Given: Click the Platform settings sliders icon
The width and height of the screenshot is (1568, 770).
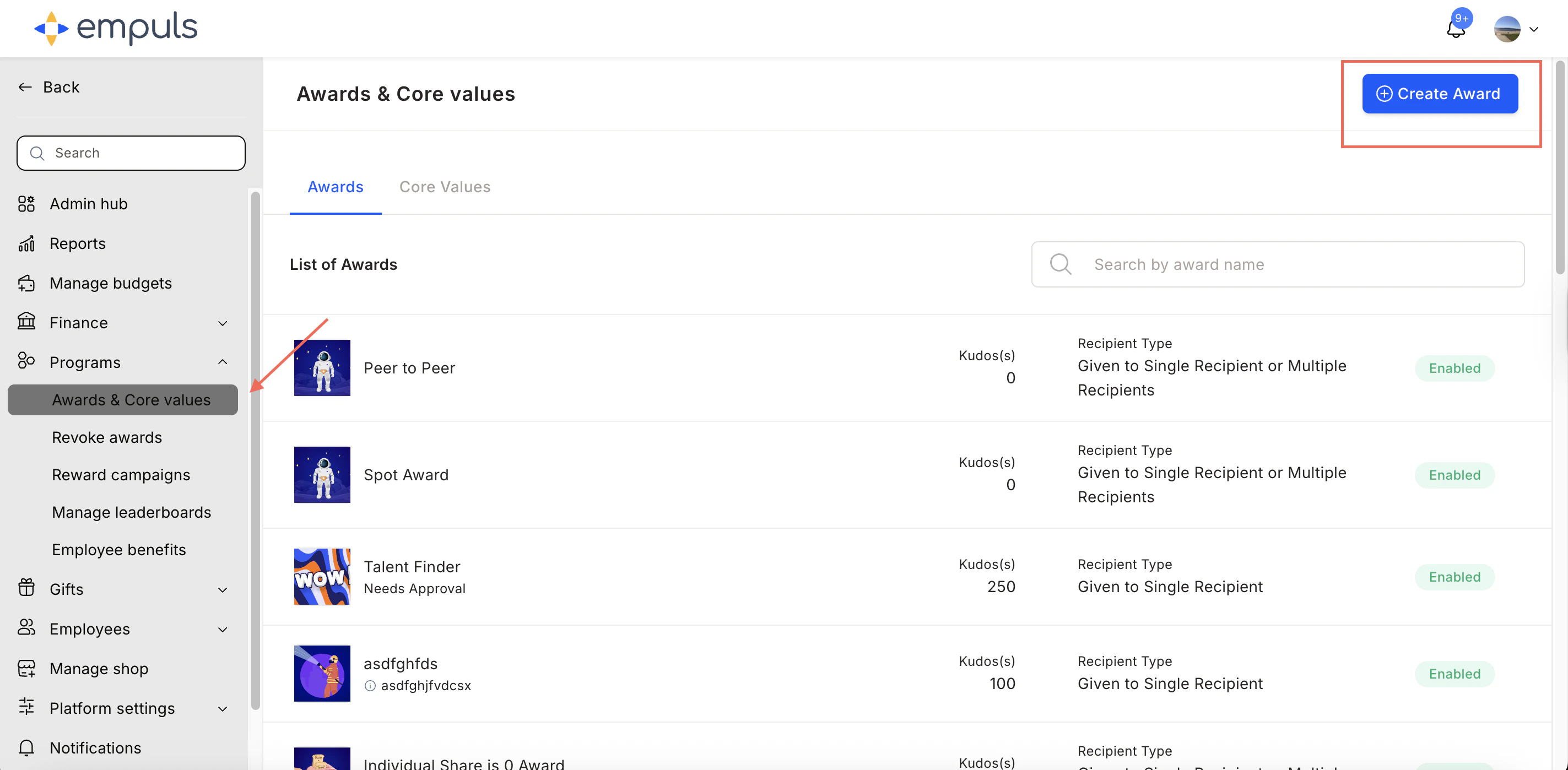Looking at the screenshot, I should point(26,707).
